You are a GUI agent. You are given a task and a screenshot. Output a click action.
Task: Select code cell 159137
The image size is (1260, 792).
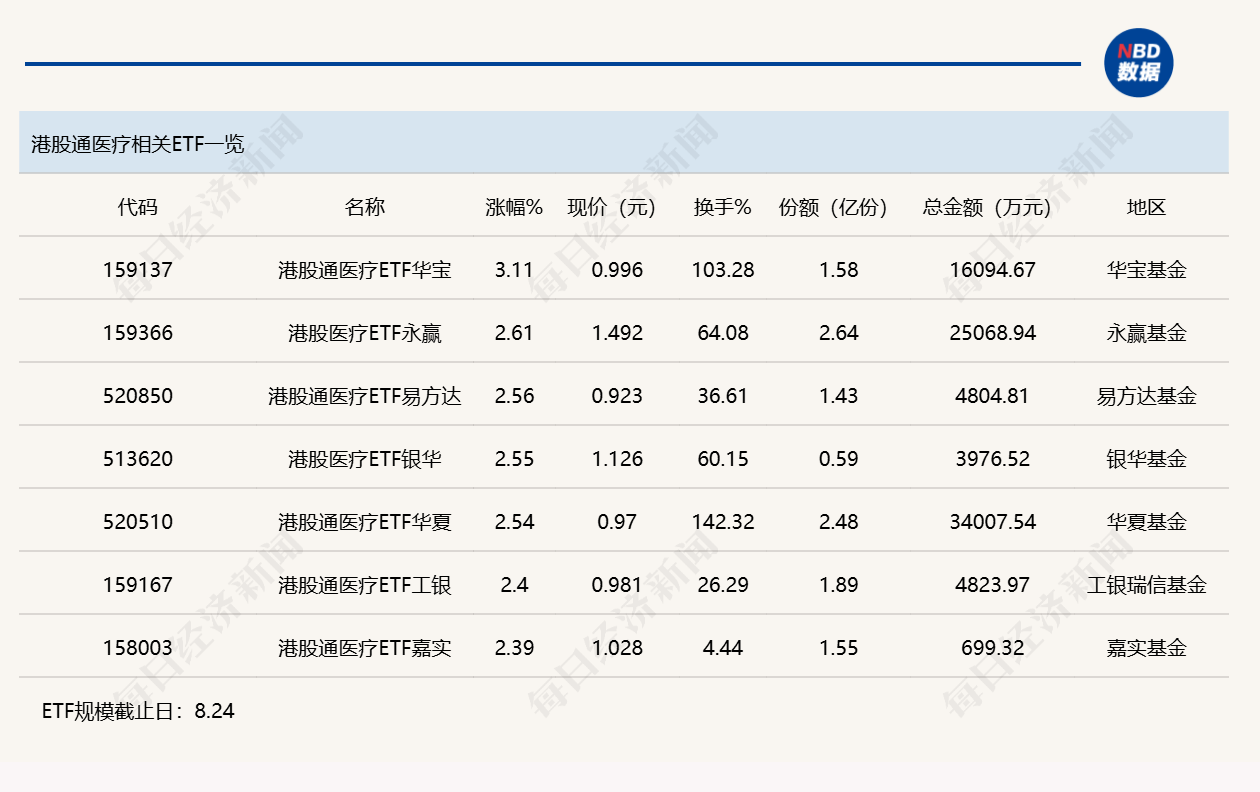point(138,270)
